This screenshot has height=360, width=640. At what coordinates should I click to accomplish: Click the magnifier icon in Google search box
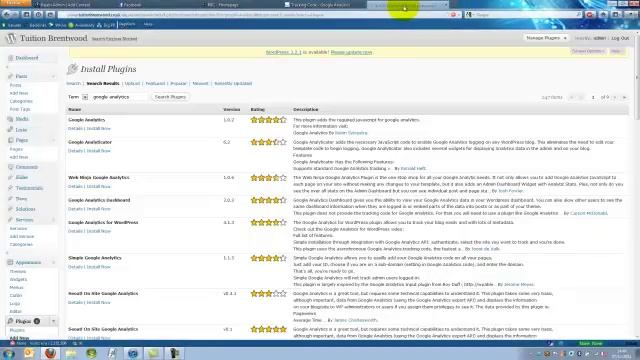pos(579,15)
